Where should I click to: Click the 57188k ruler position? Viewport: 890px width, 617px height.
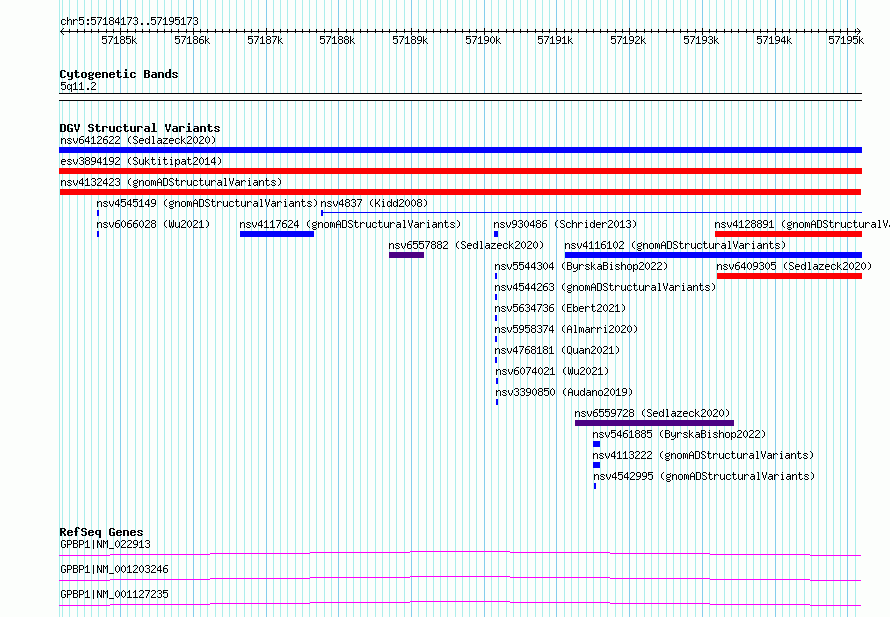pos(337,40)
